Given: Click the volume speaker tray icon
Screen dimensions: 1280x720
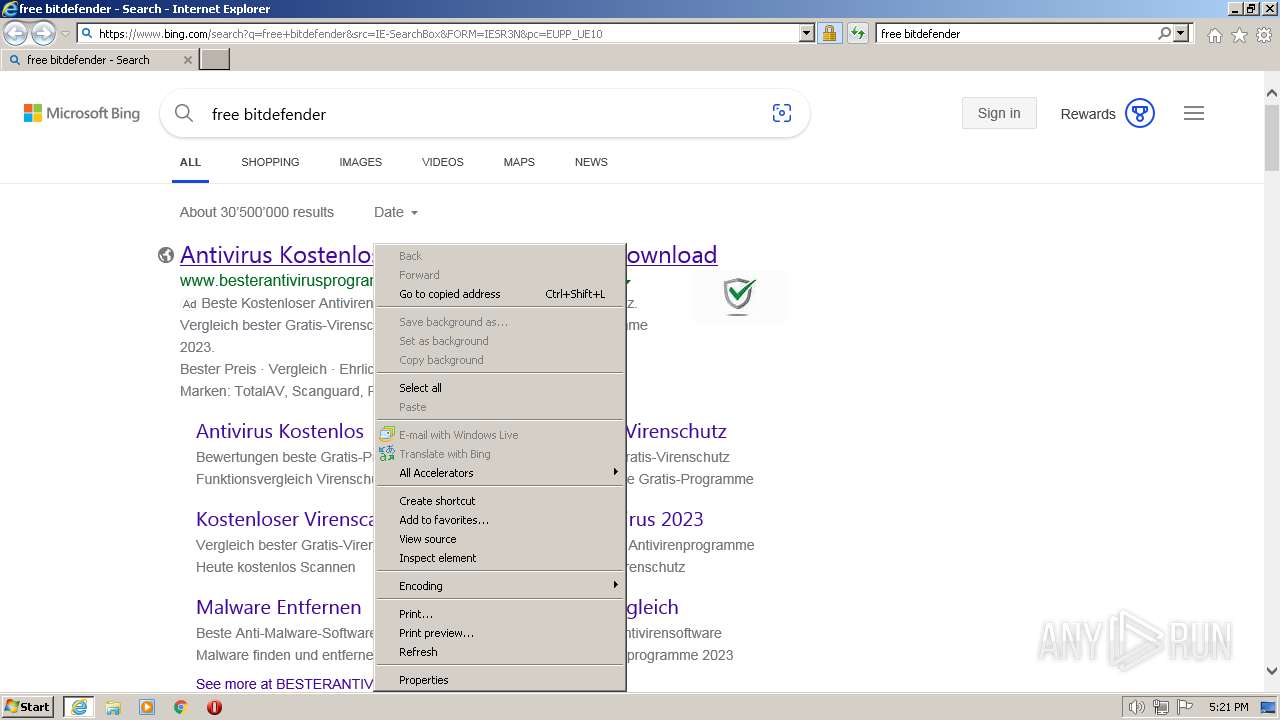Looking at the screenshot, I should pos(1137,707).
